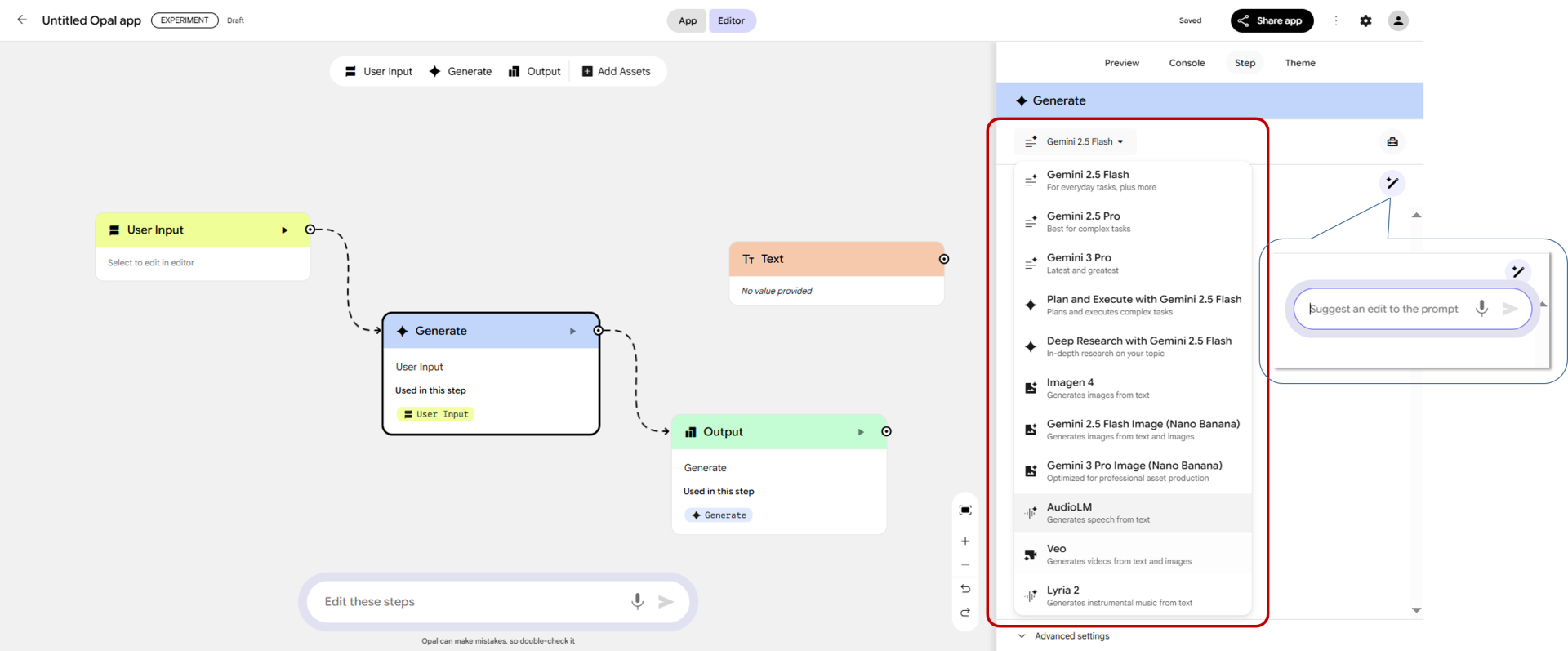Open the Gemini 2.5 Flash model dropdown
This screenshot has width=1568, height=651.
[x=1076, y=142]
